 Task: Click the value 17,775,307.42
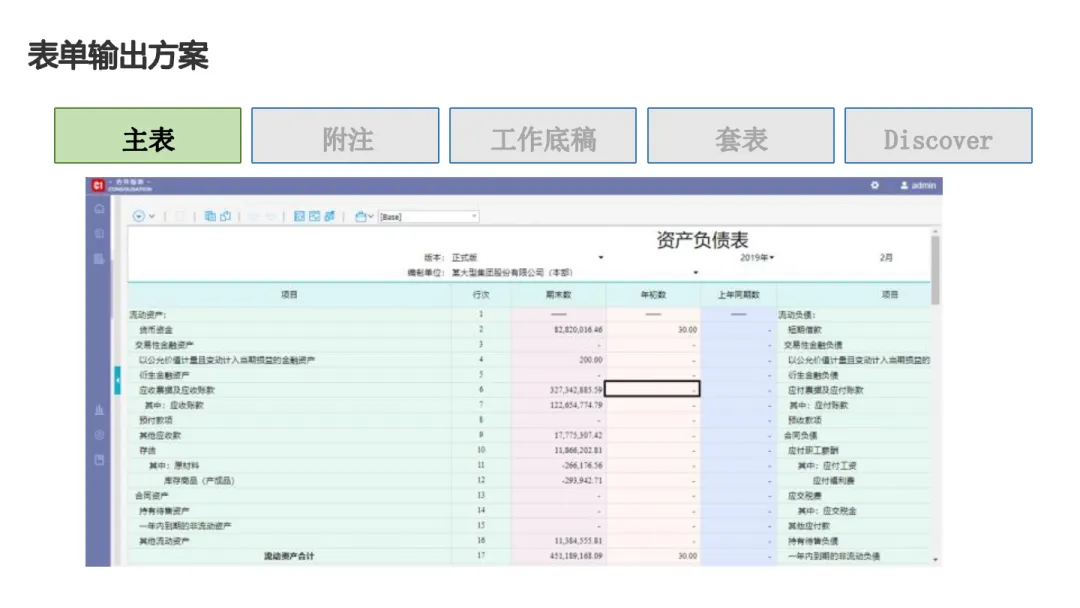pyautogui.click(x=578, y=435)
